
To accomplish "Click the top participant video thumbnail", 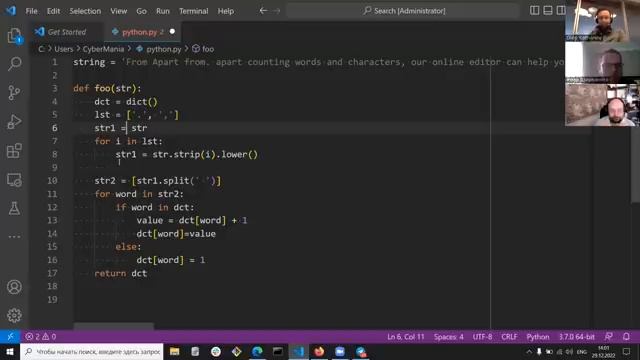I will (x=602, y=21).
